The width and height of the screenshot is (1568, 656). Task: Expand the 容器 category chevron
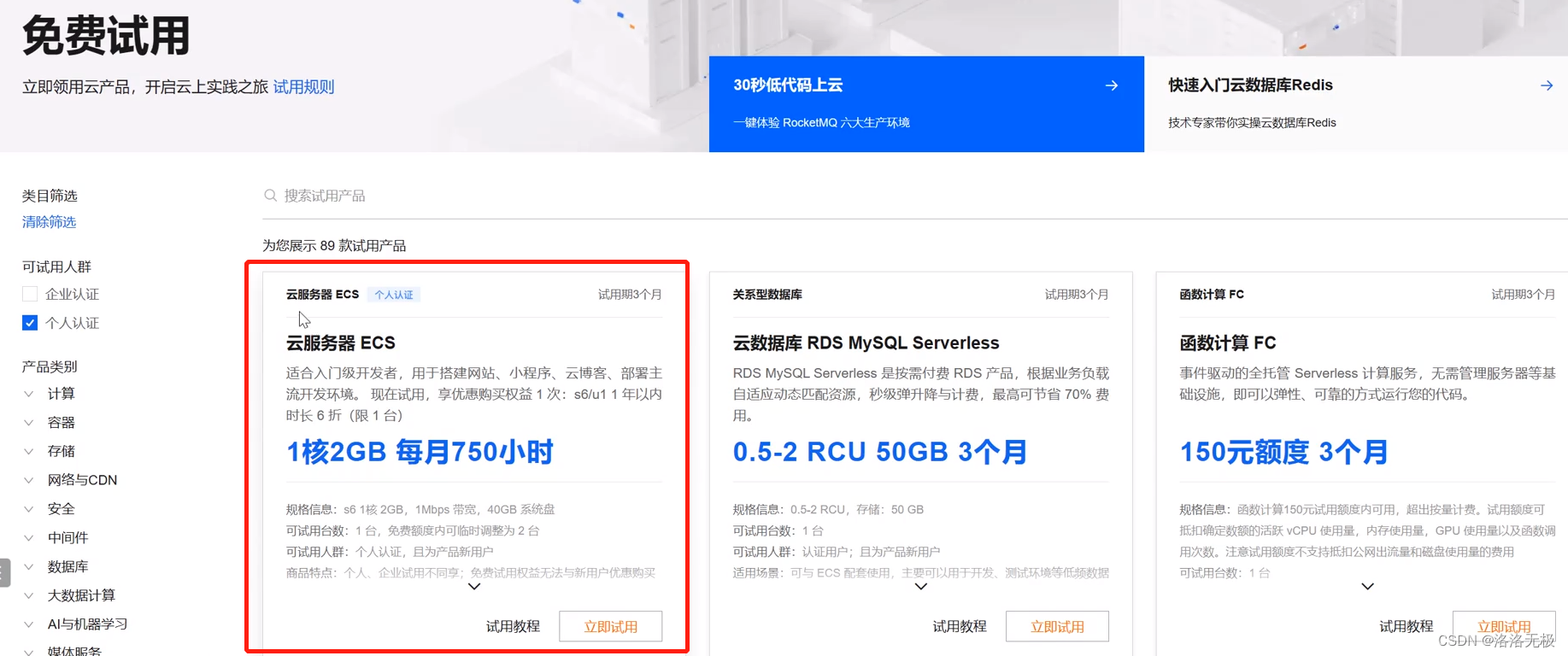(29, 423)
